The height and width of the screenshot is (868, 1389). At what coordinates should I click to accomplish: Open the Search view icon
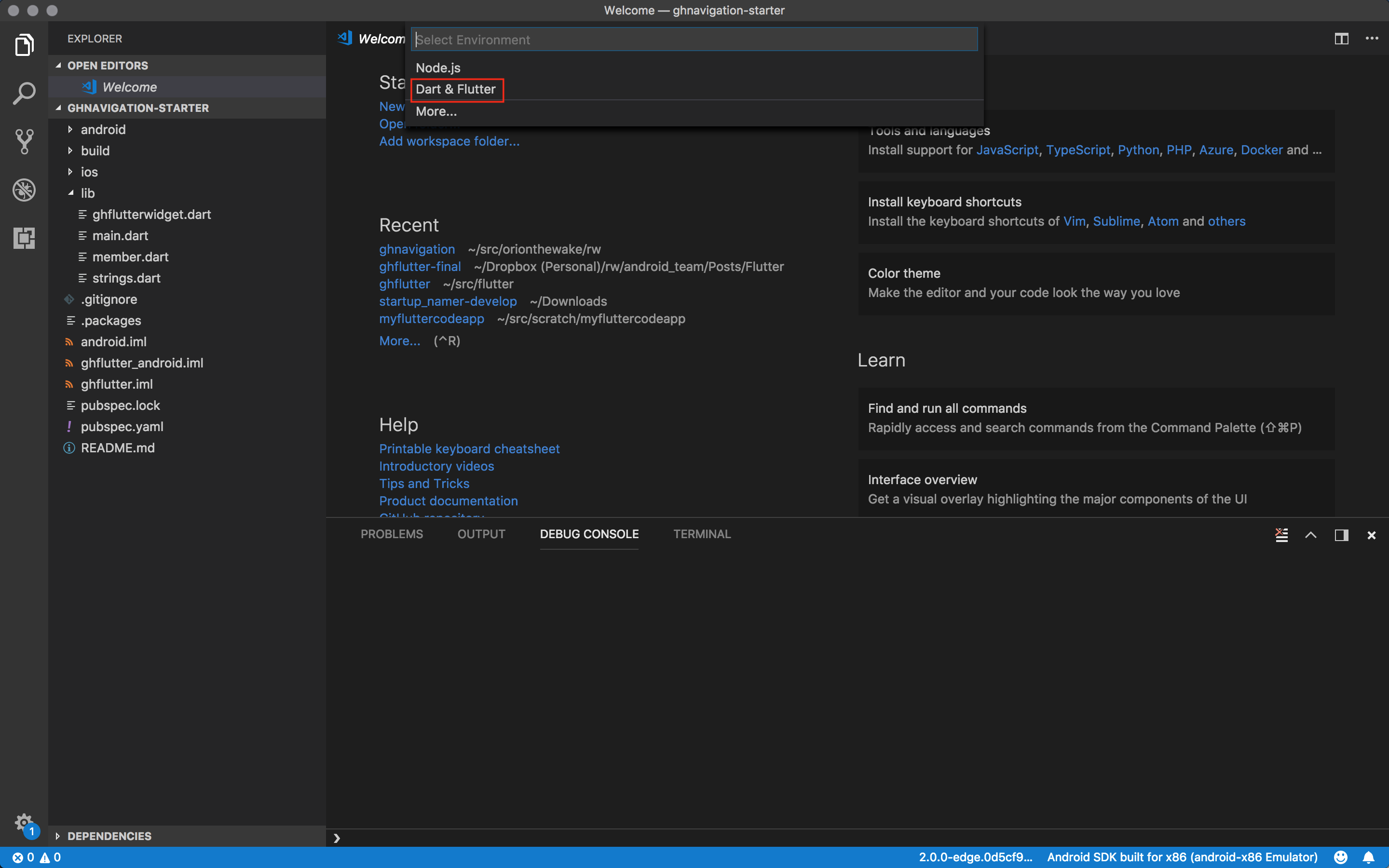24,93
